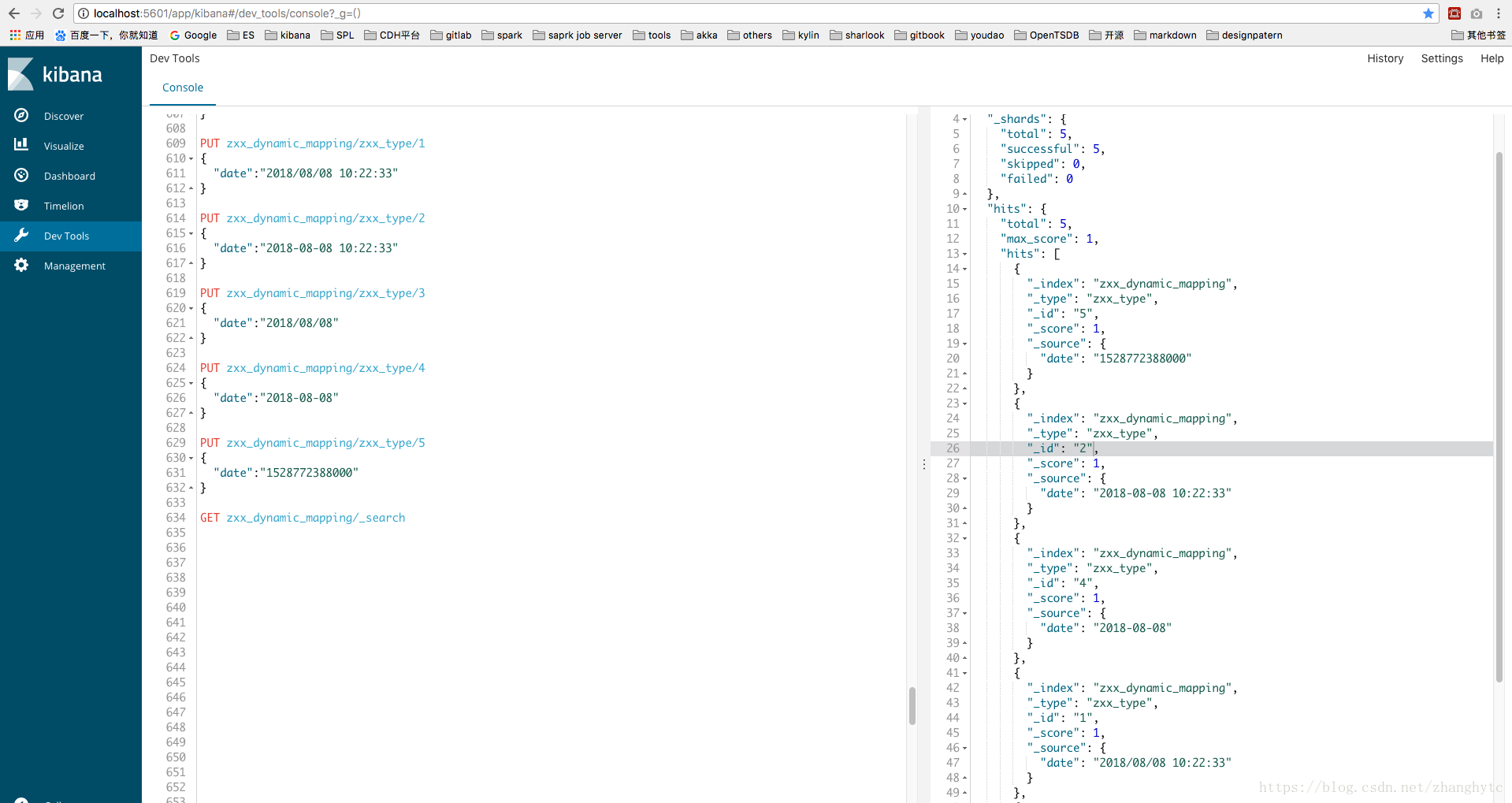This screenshot has width=1512, height=803.
Task: Fold the hits array at output line 13
Action: [x=964, y=254]
